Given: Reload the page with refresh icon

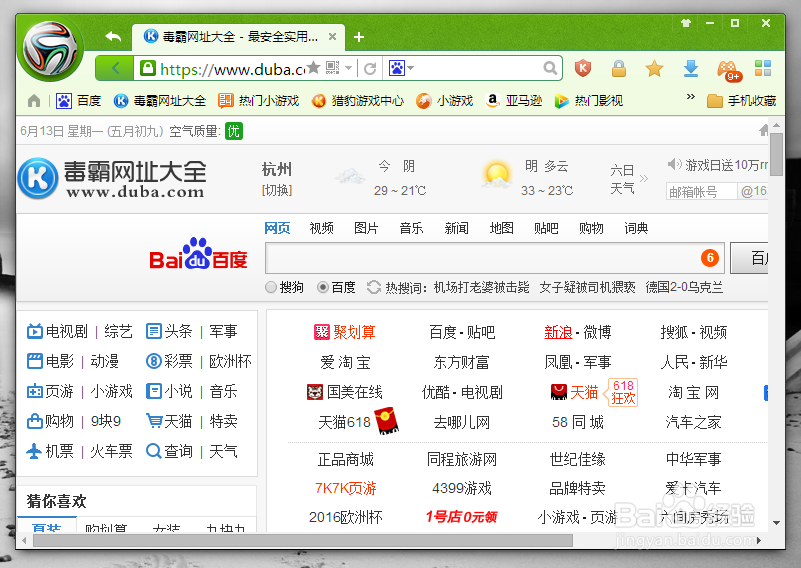Looking at the screenshot, I should pyautogui.click(x=370, y=68).
